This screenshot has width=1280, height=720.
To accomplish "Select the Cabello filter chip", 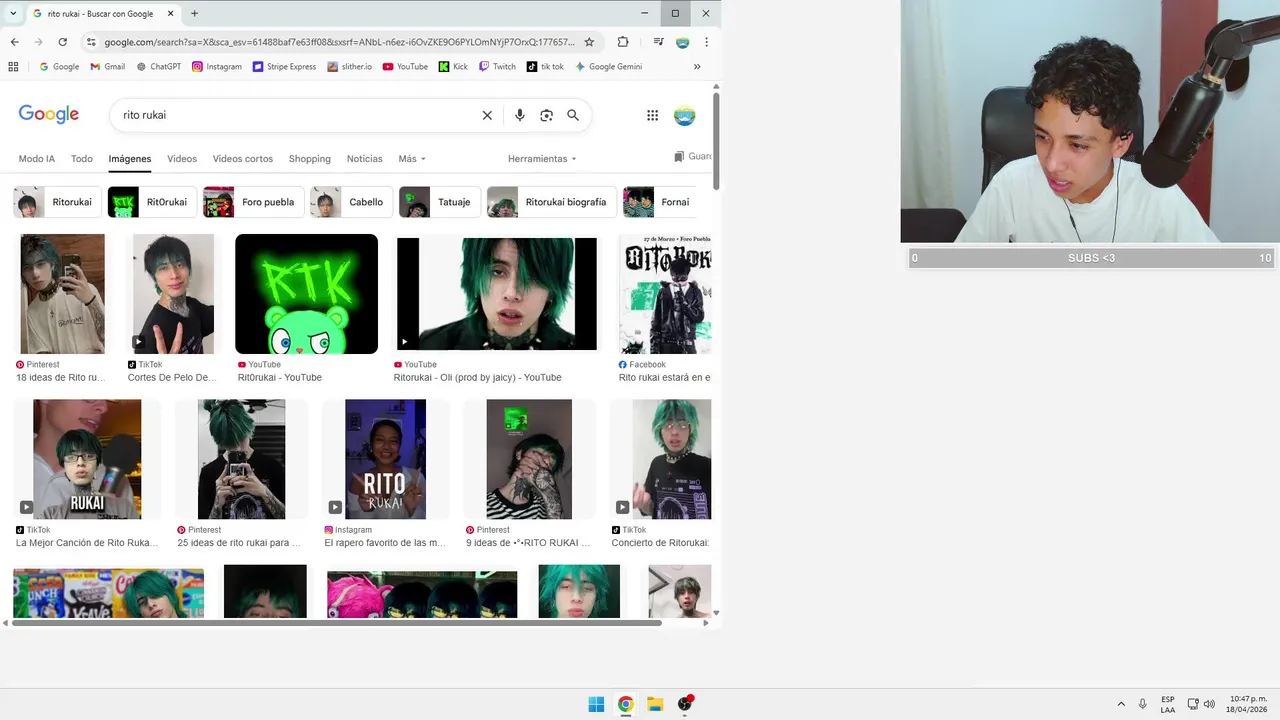I will click(351, 202).
